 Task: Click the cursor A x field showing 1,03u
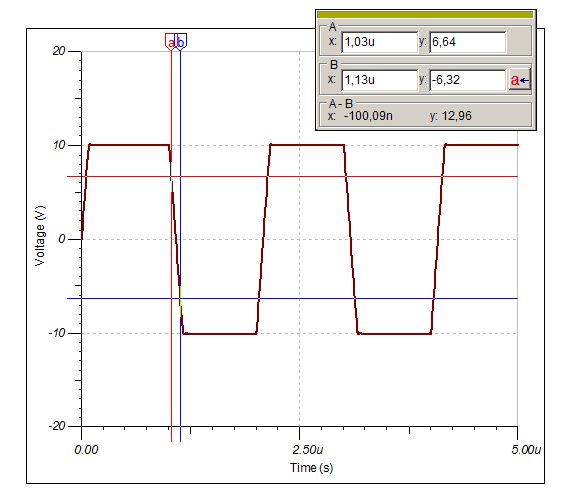point(380,42)
